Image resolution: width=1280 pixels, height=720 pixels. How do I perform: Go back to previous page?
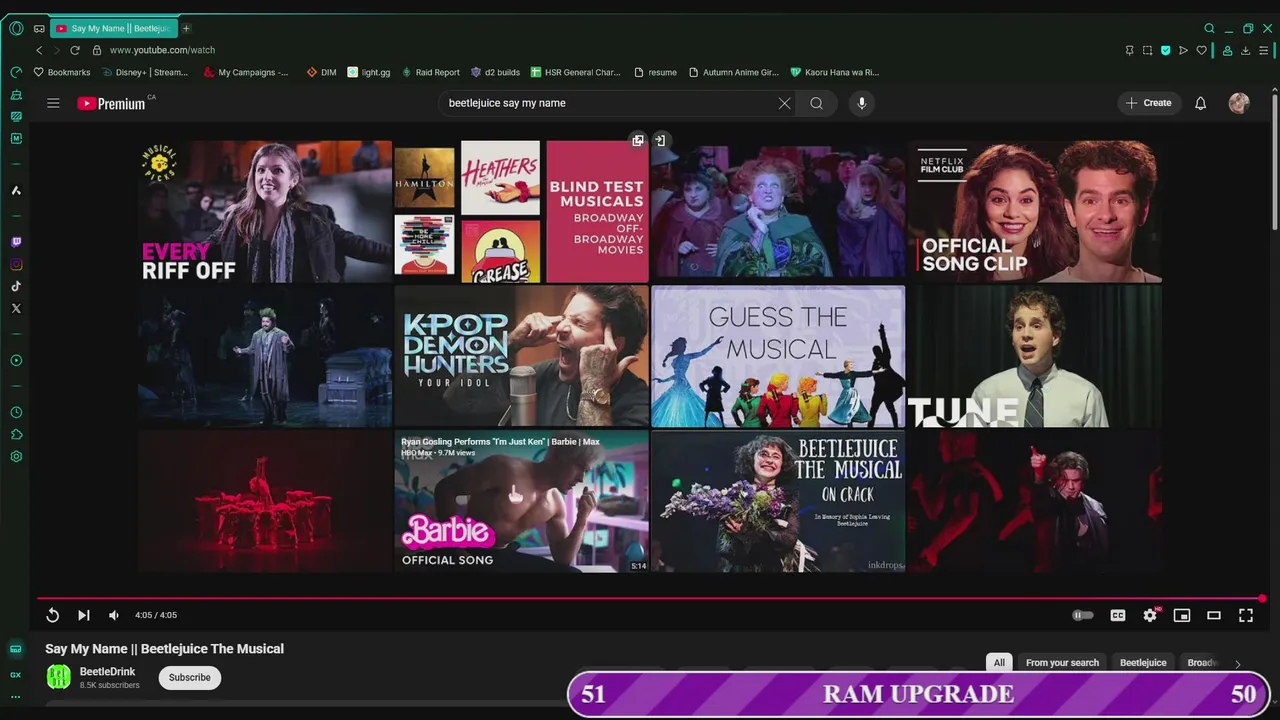(x=39, y=50)
